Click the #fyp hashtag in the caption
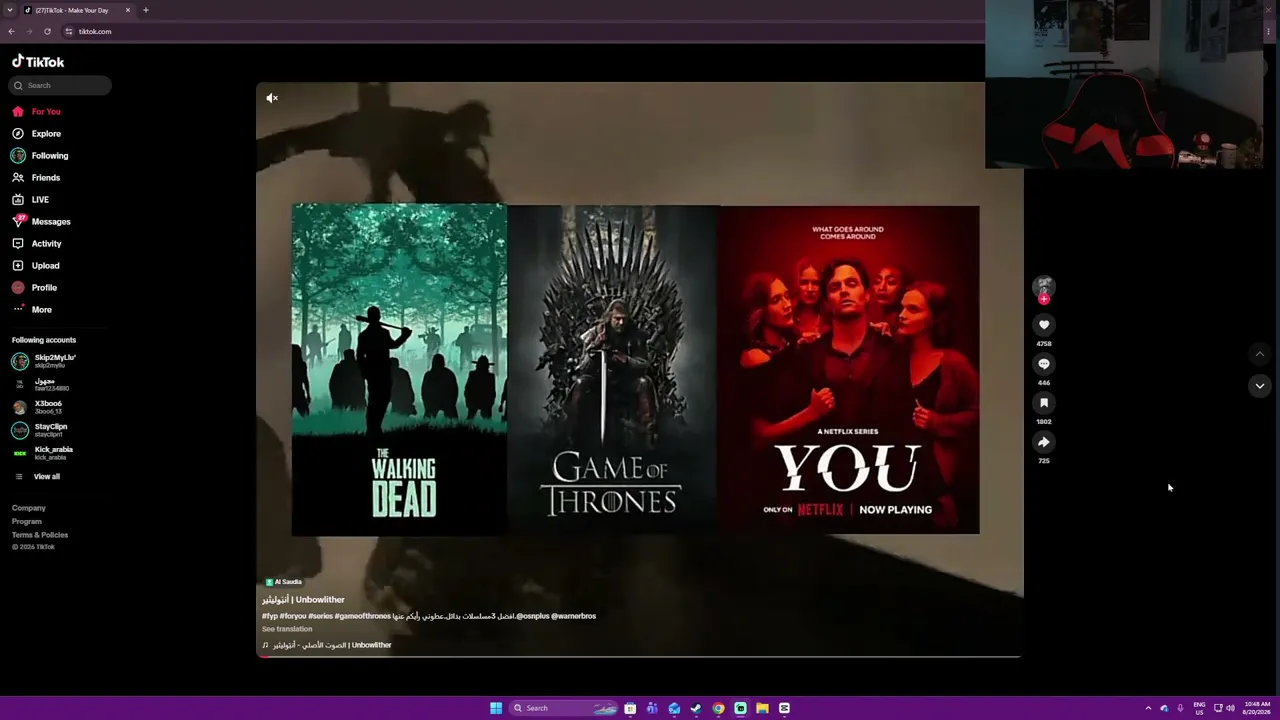The image size is (1280, 720). (x=269, y=616)
